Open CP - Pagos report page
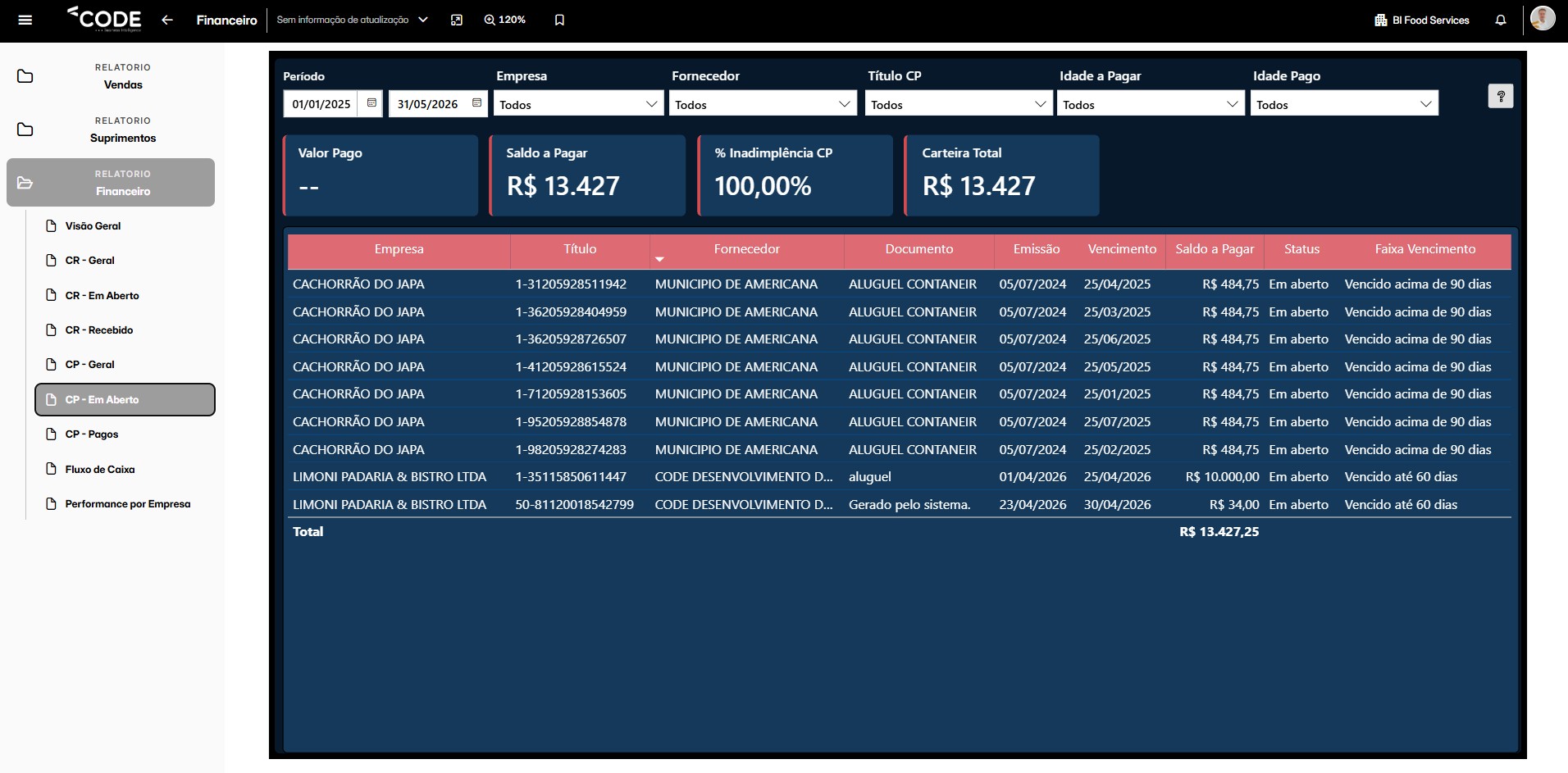Image resolution: width=1568 pixels, height=773 pixels. click(92, 434)
